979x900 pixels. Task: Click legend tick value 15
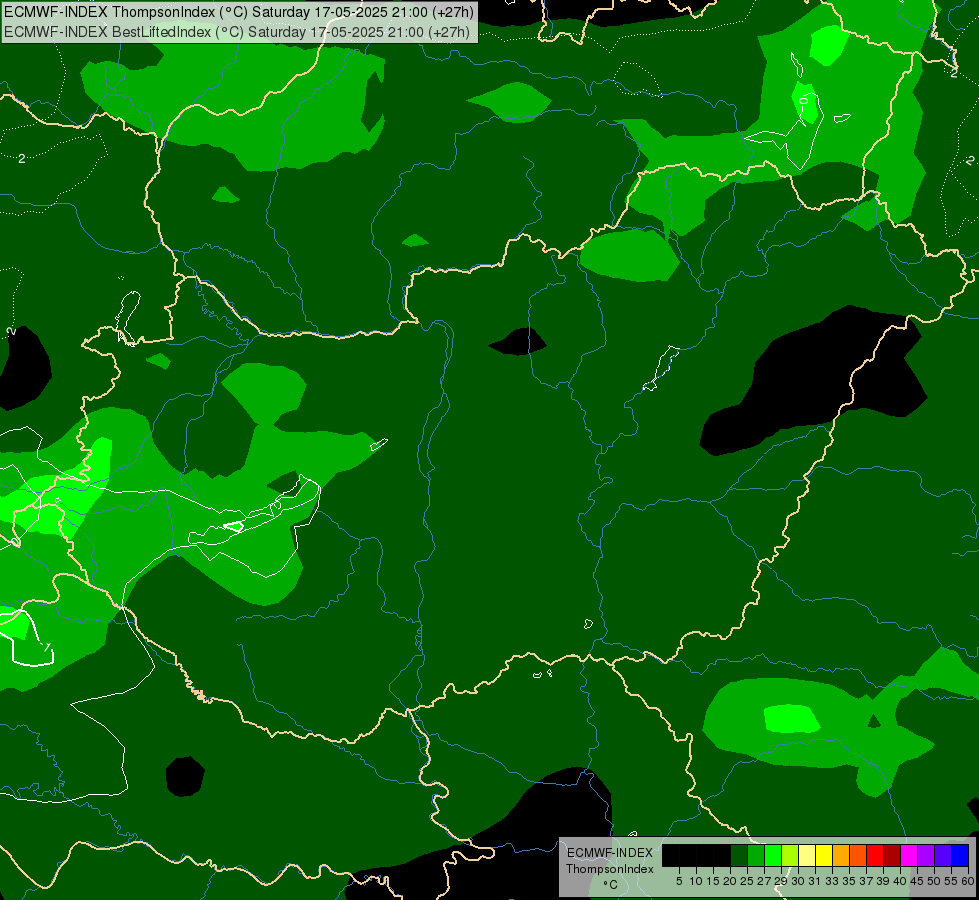tap(713, 881)
